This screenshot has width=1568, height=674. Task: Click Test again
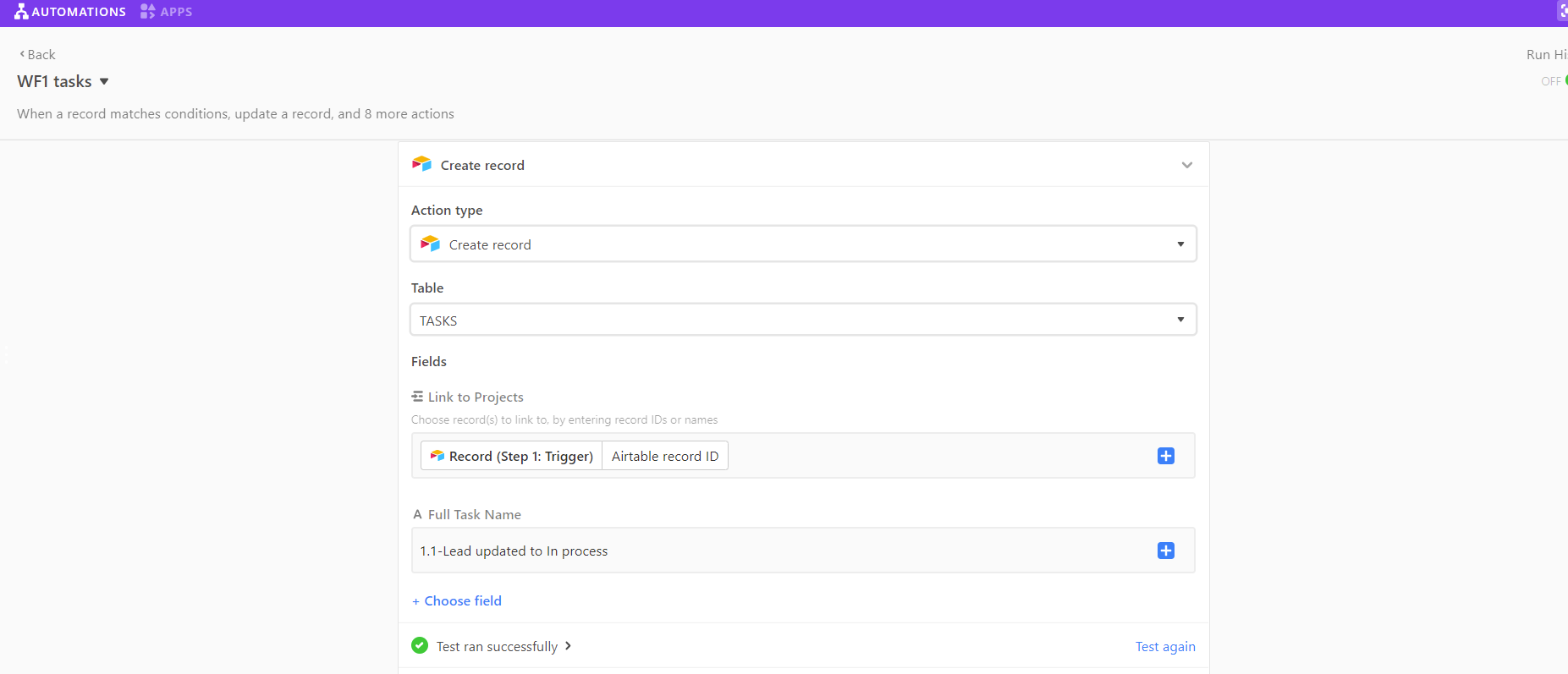pos(1165,646)
